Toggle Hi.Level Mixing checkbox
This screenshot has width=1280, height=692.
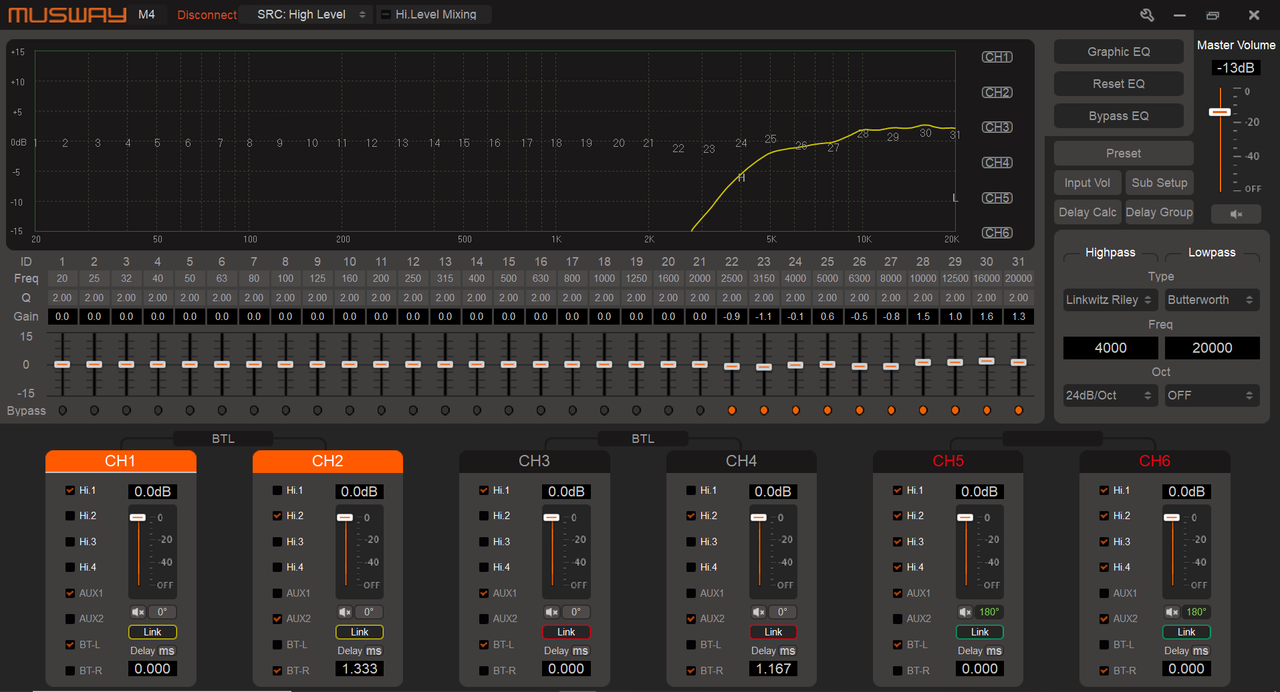coord(387,15)
